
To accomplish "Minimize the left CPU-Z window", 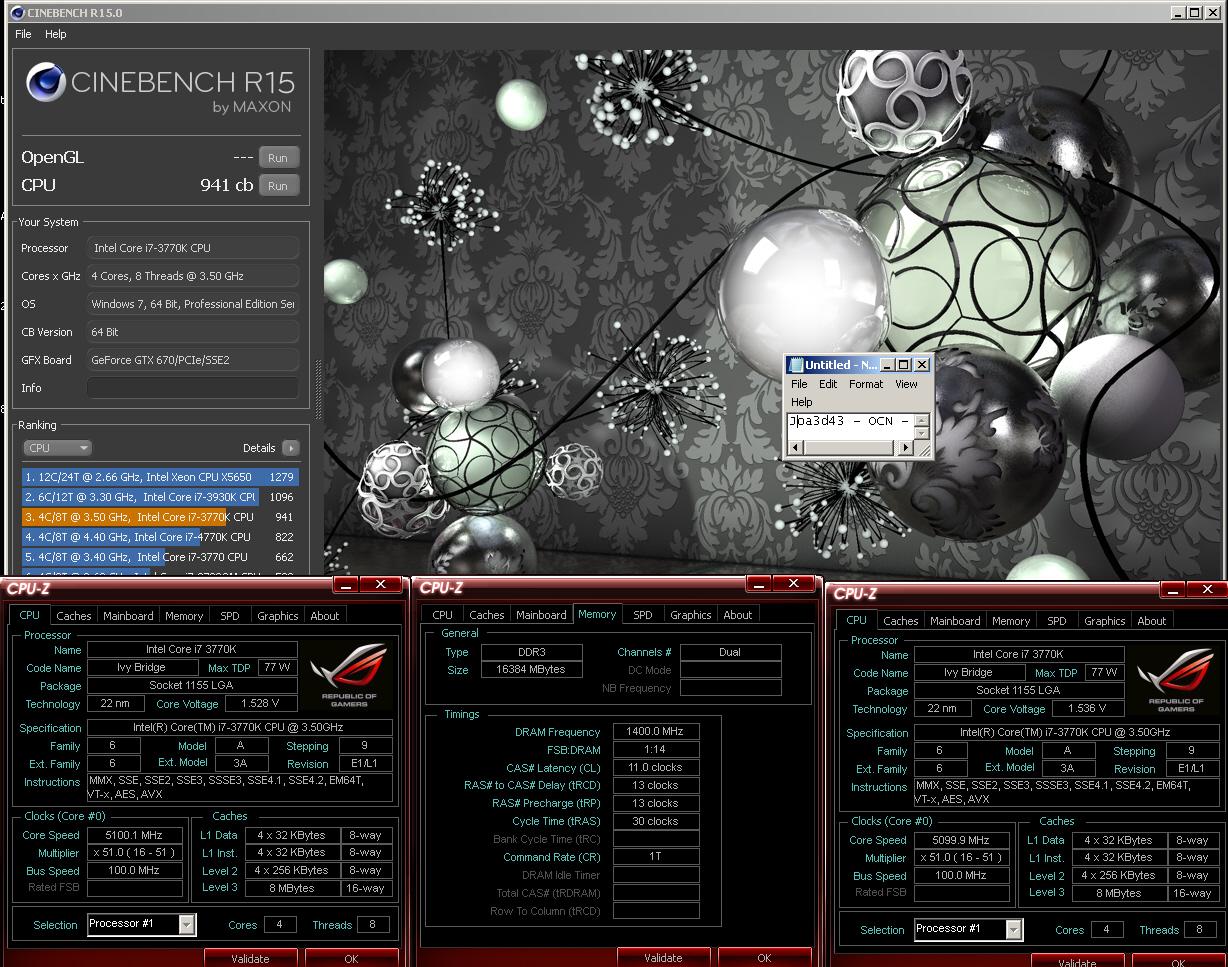I will pos(344,584).
